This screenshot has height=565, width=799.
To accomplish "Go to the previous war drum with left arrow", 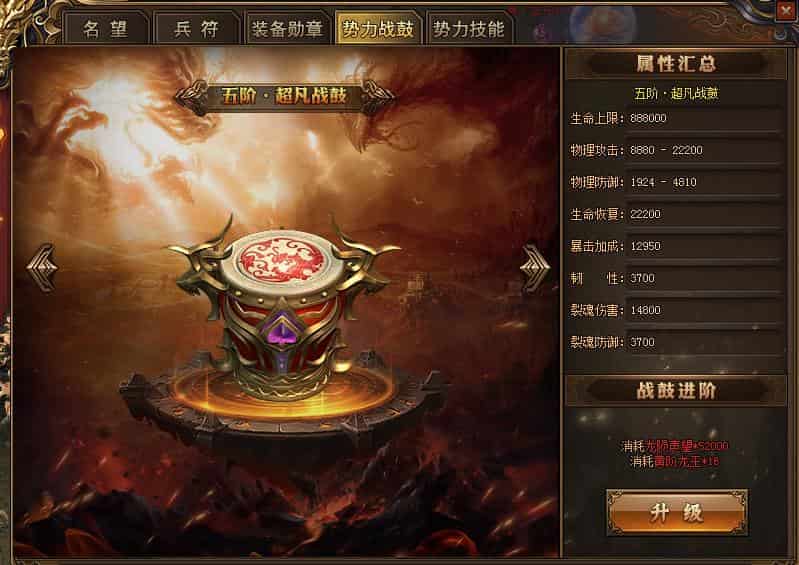I will pos(42,267).
